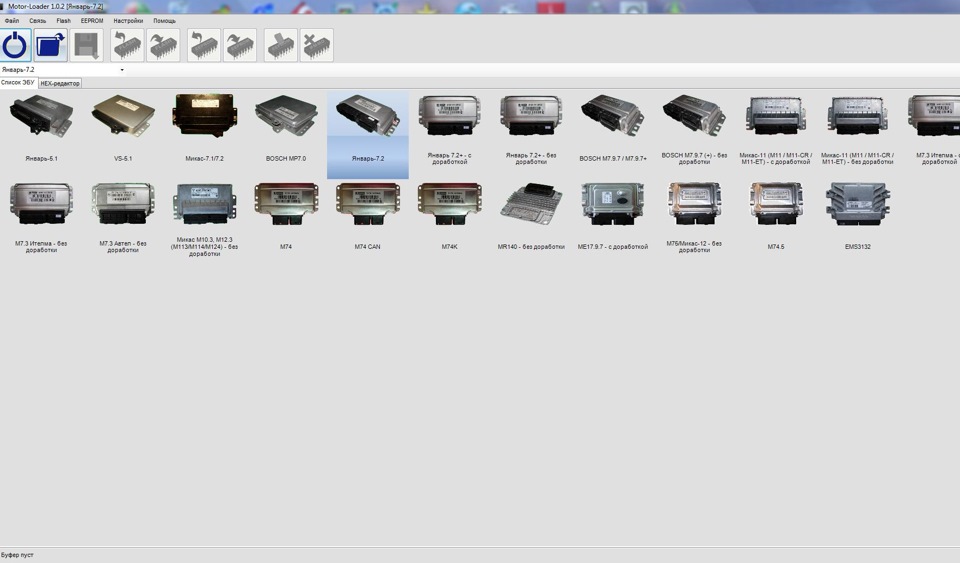960x563 pixels.
Task: Open the EEPROM menu
Action: 92,21
